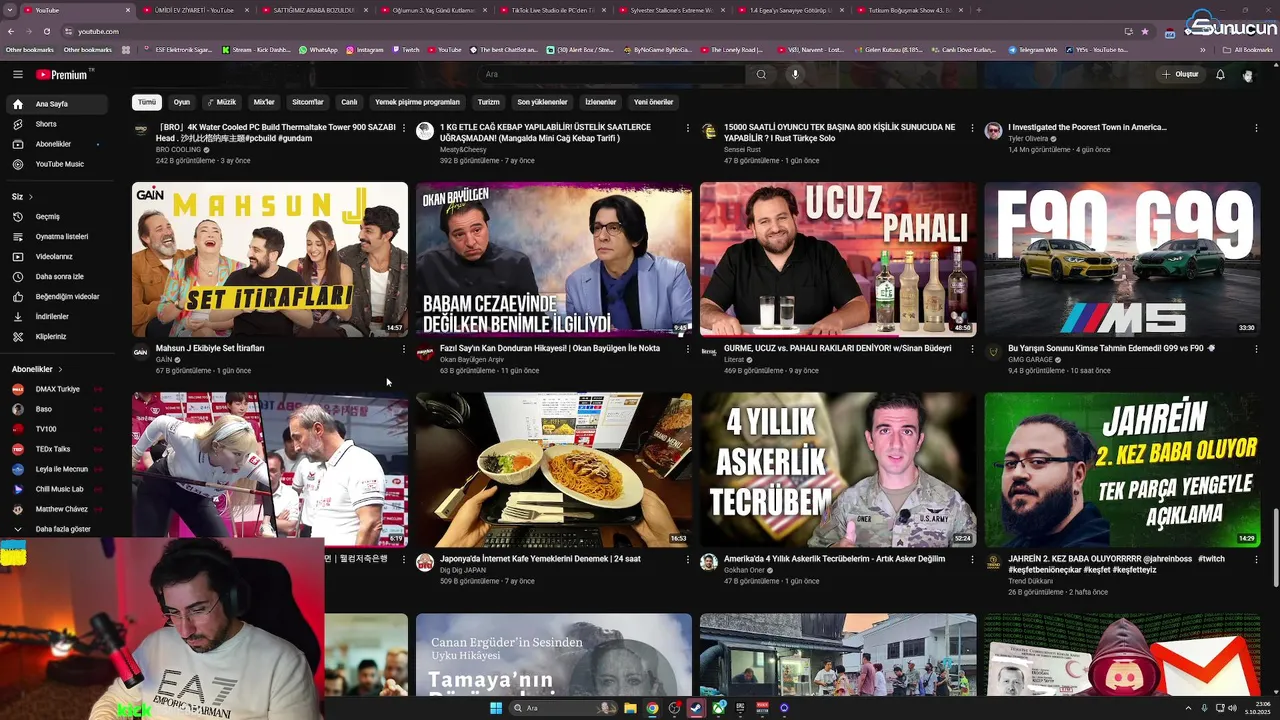Image resolution: width=1280 pixels, height=720 pixels.
Task: Open Windows Start menu
Action: tap(496, 708)
